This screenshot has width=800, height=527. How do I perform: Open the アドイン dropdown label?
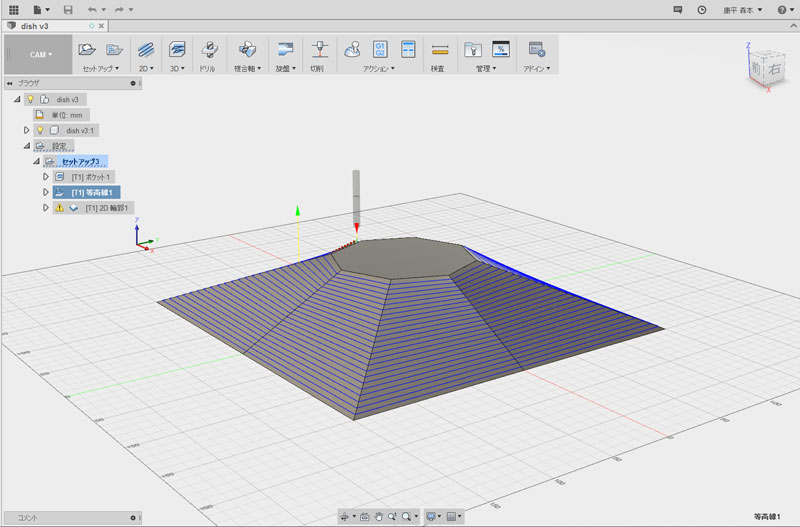point(537,68)
